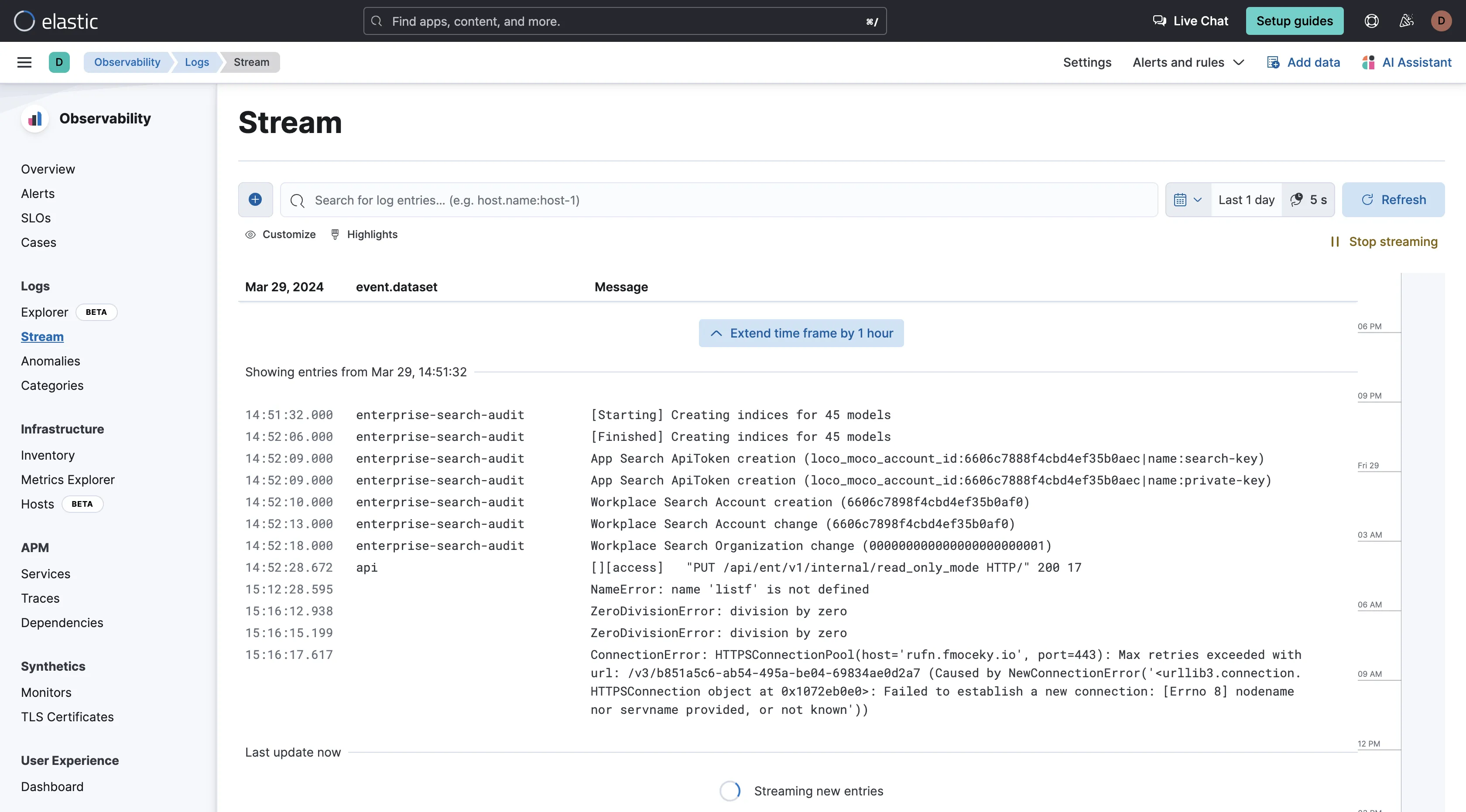The height and width of the screenshot is (812, 1466).
Task: Open the hamburger navigation menu
Action: (24, 62)
